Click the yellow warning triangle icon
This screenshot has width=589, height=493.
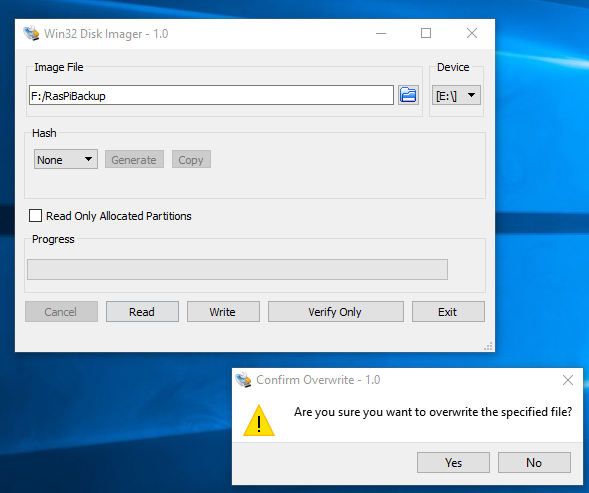tap(259, 420)
